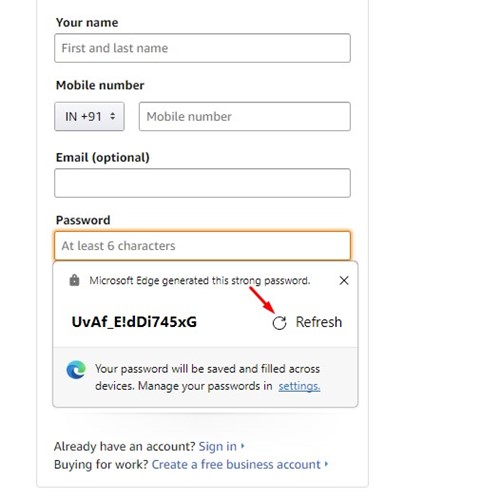
Task: Click the Refresh label to regenerate password
Action: coord(319,322)
